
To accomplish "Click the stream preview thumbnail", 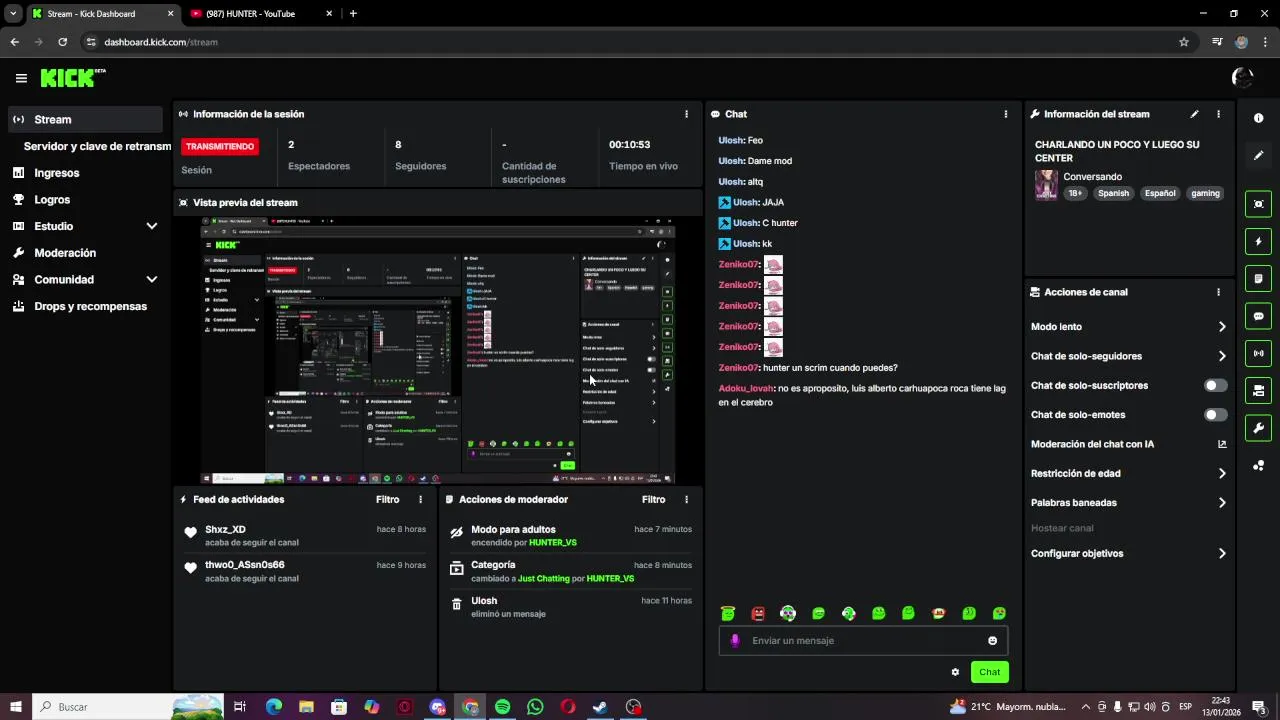I will click(437, 350).
